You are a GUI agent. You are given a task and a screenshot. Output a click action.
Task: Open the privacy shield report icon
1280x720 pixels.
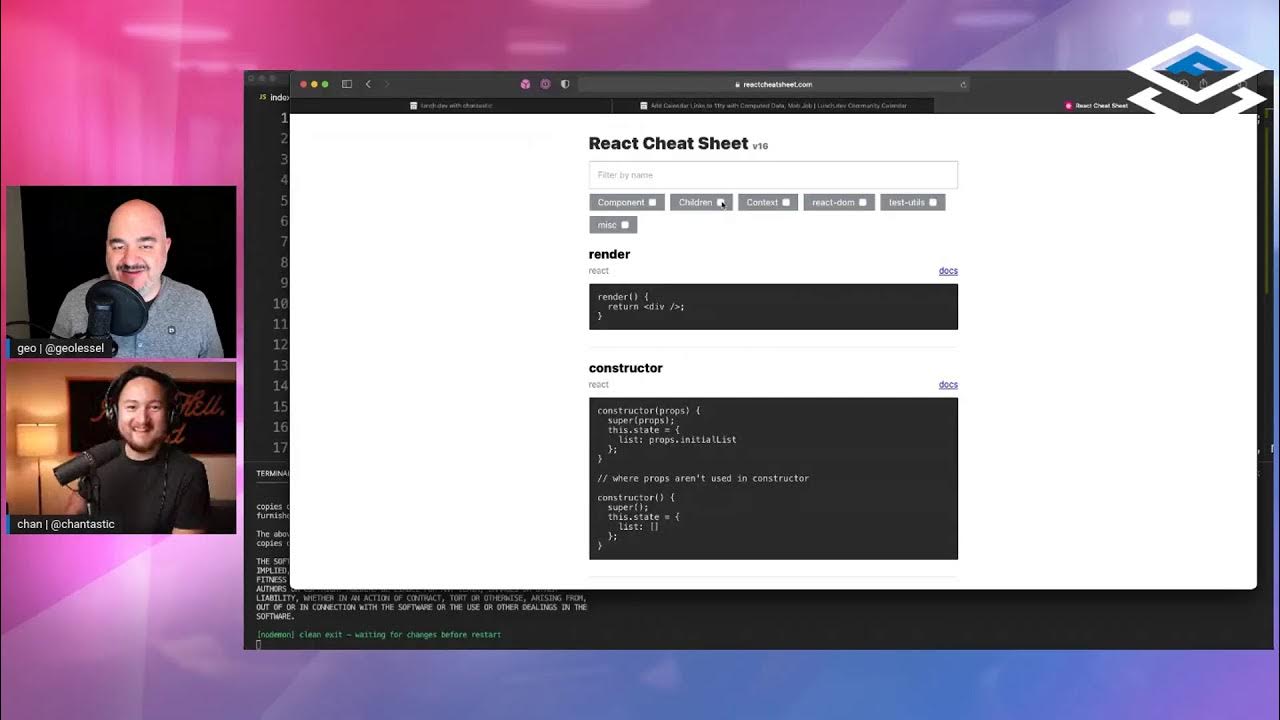pos(565,84)
